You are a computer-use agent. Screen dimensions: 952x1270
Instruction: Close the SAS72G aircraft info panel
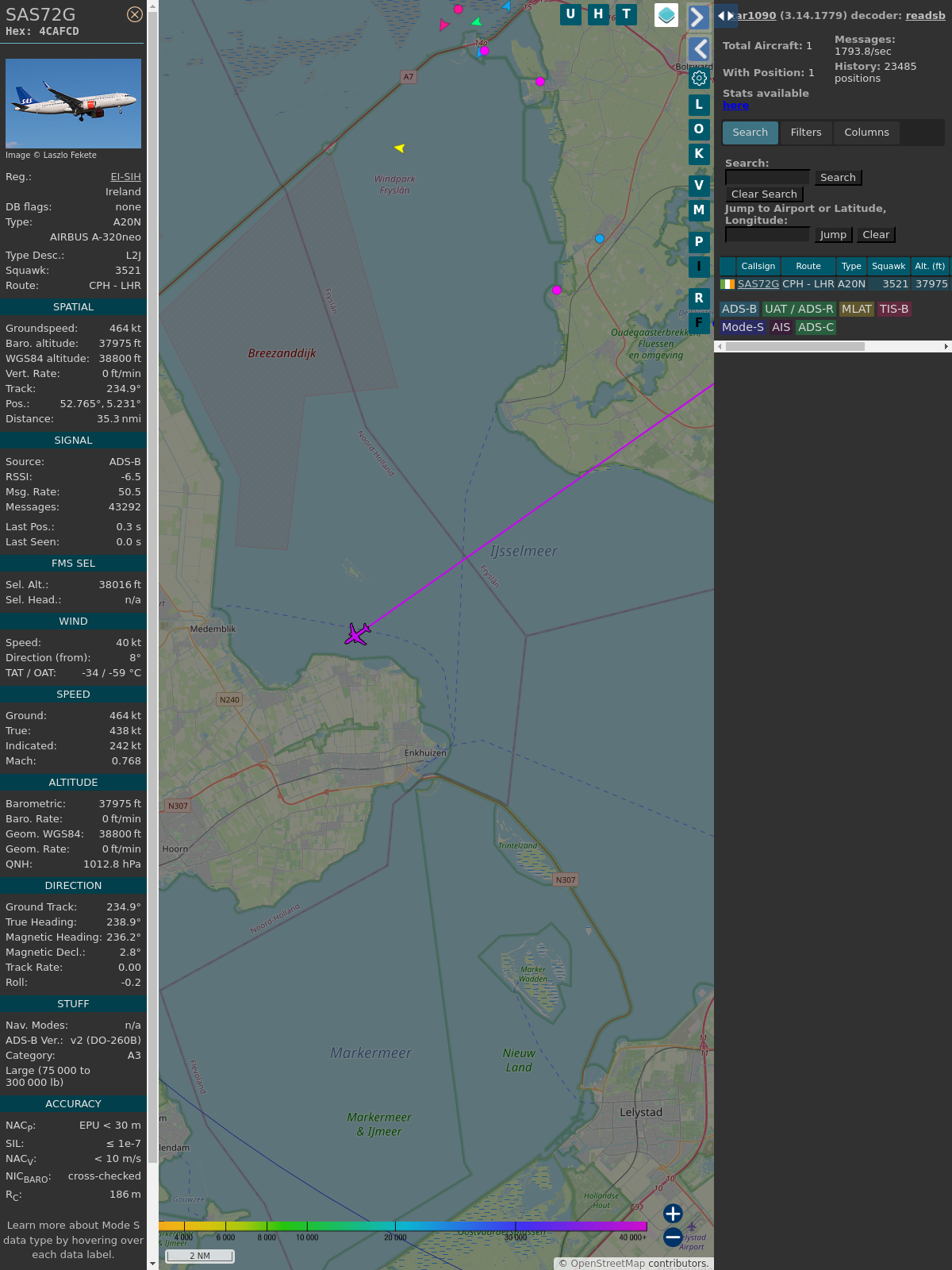(135, 14)
